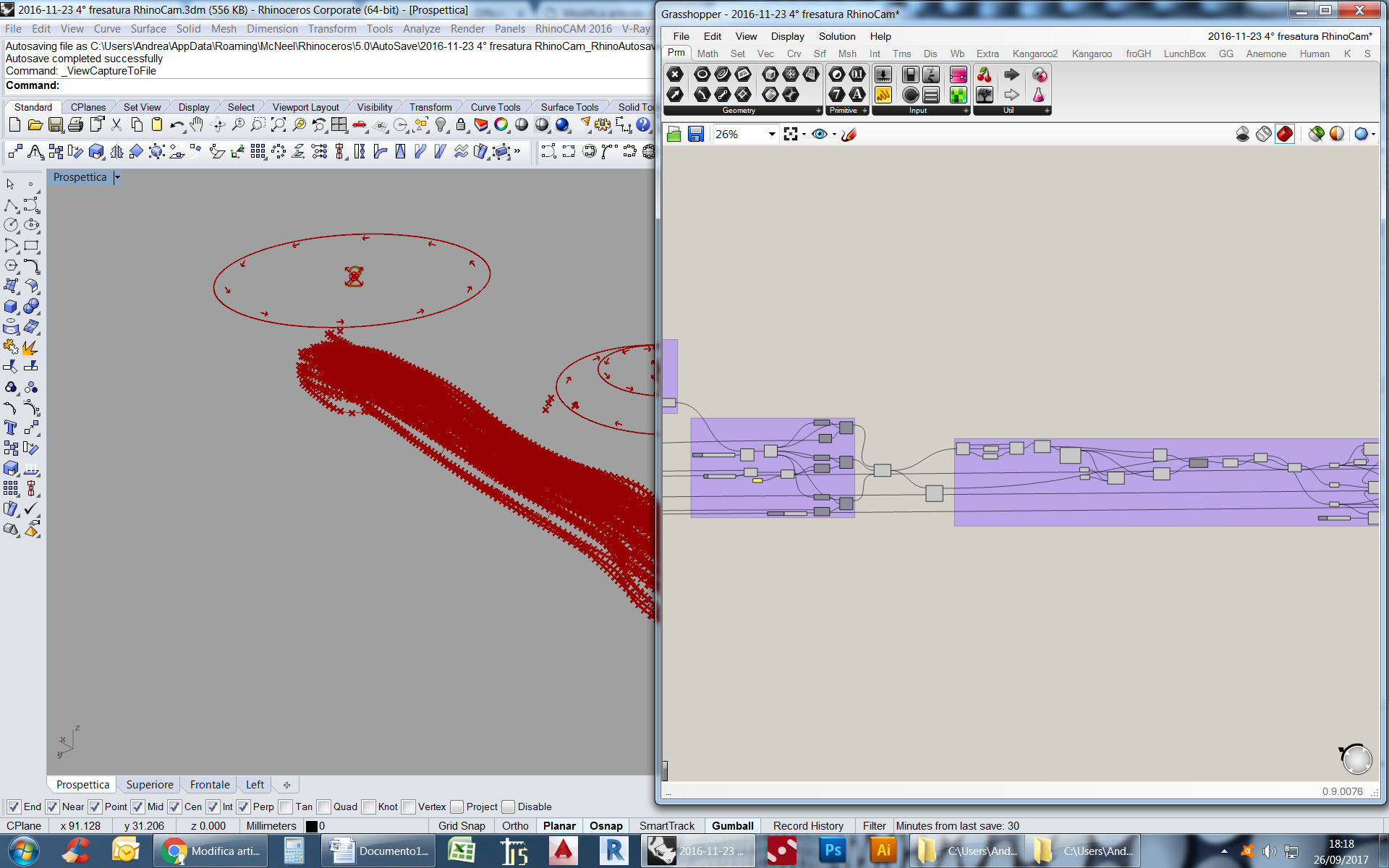Enable Project osnap checkbox

456,807
